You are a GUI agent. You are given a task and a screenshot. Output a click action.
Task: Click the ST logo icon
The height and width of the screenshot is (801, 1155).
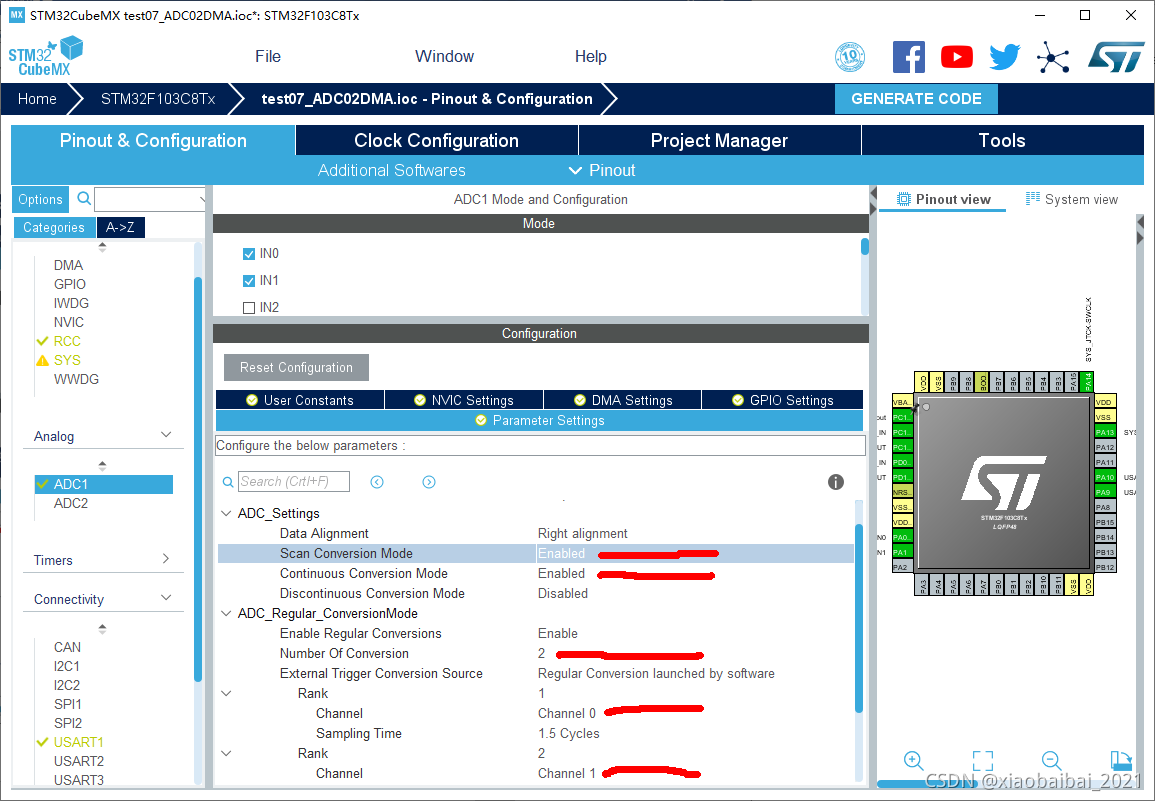click(x=1116, y=57)
